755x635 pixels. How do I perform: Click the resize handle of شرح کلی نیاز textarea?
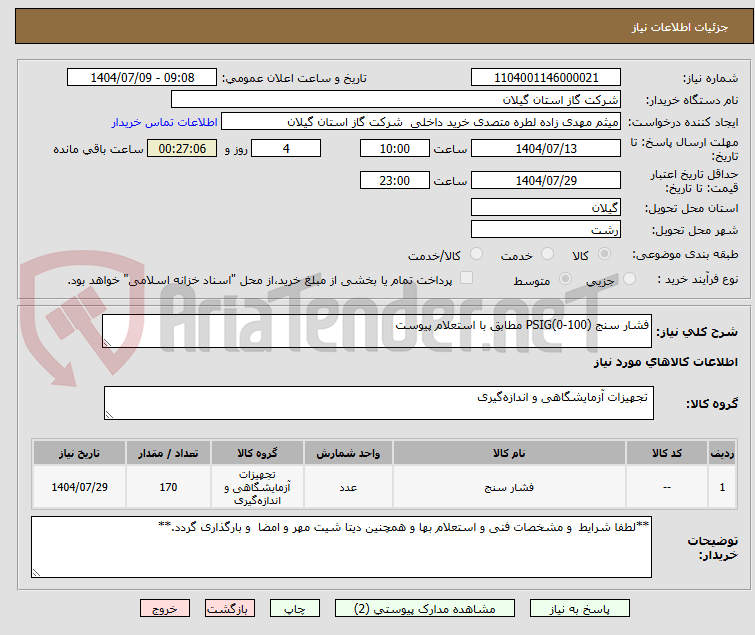coord(107,342)
